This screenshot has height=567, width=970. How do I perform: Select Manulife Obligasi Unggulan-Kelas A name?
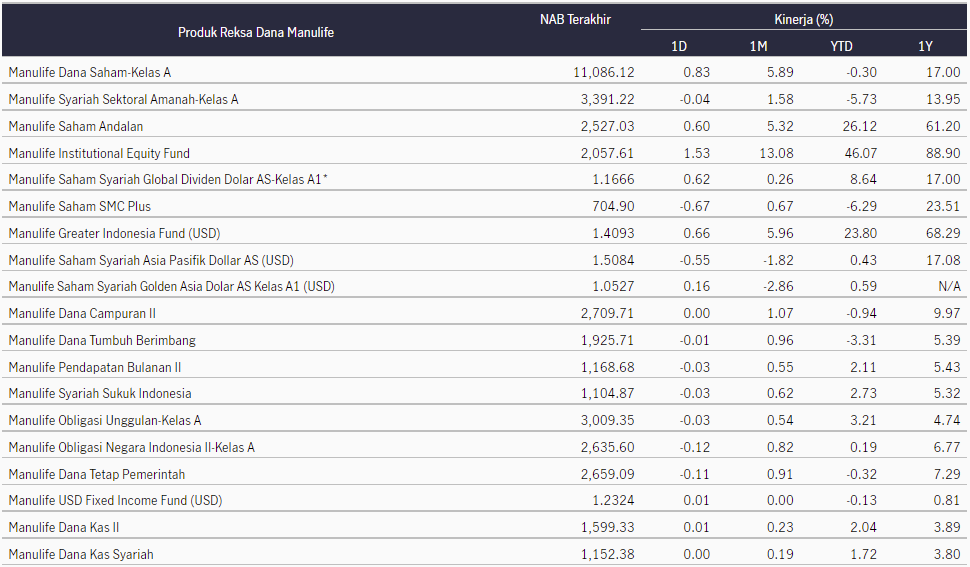[x=105, y=421]
